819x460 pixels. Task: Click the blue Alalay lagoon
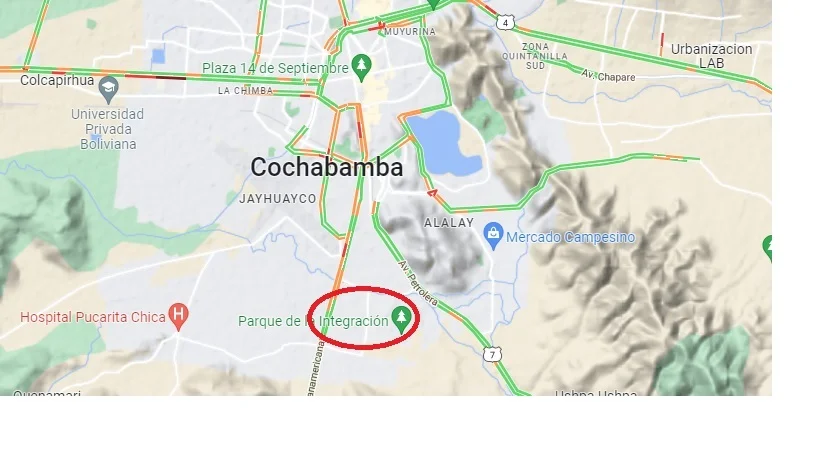443,144
